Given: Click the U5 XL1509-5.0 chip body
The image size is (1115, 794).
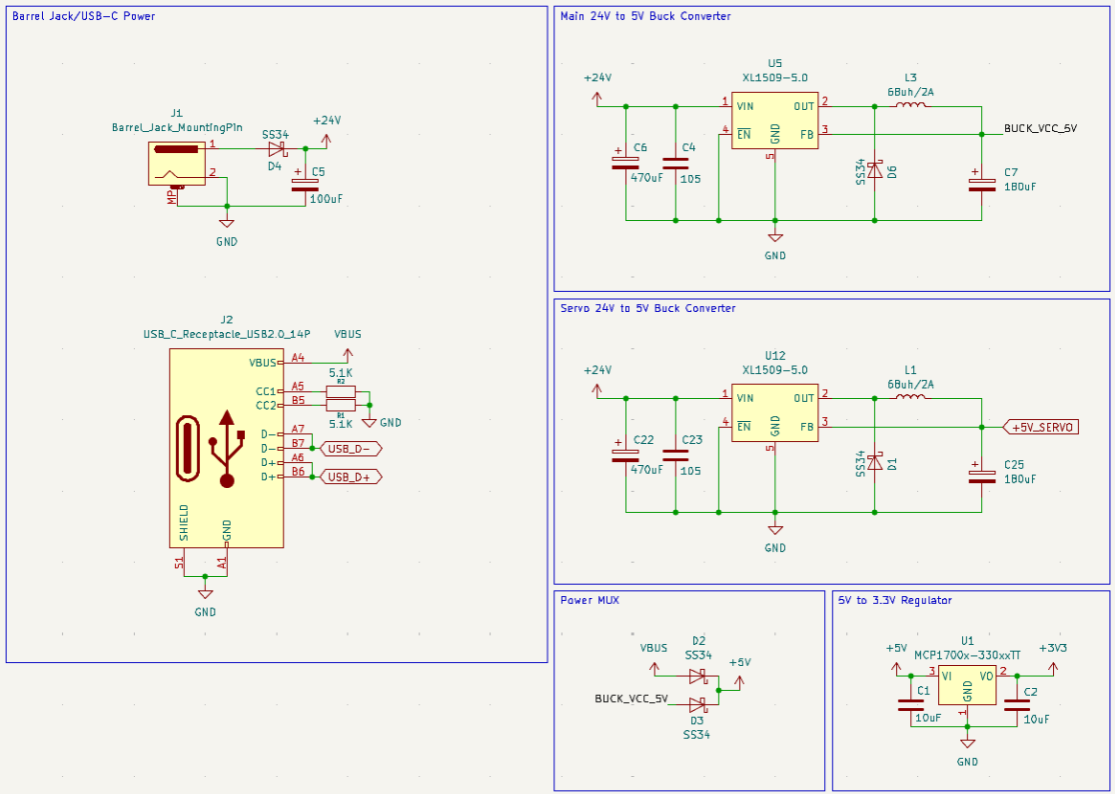Looking at the screenshot, I should [774, 121].
